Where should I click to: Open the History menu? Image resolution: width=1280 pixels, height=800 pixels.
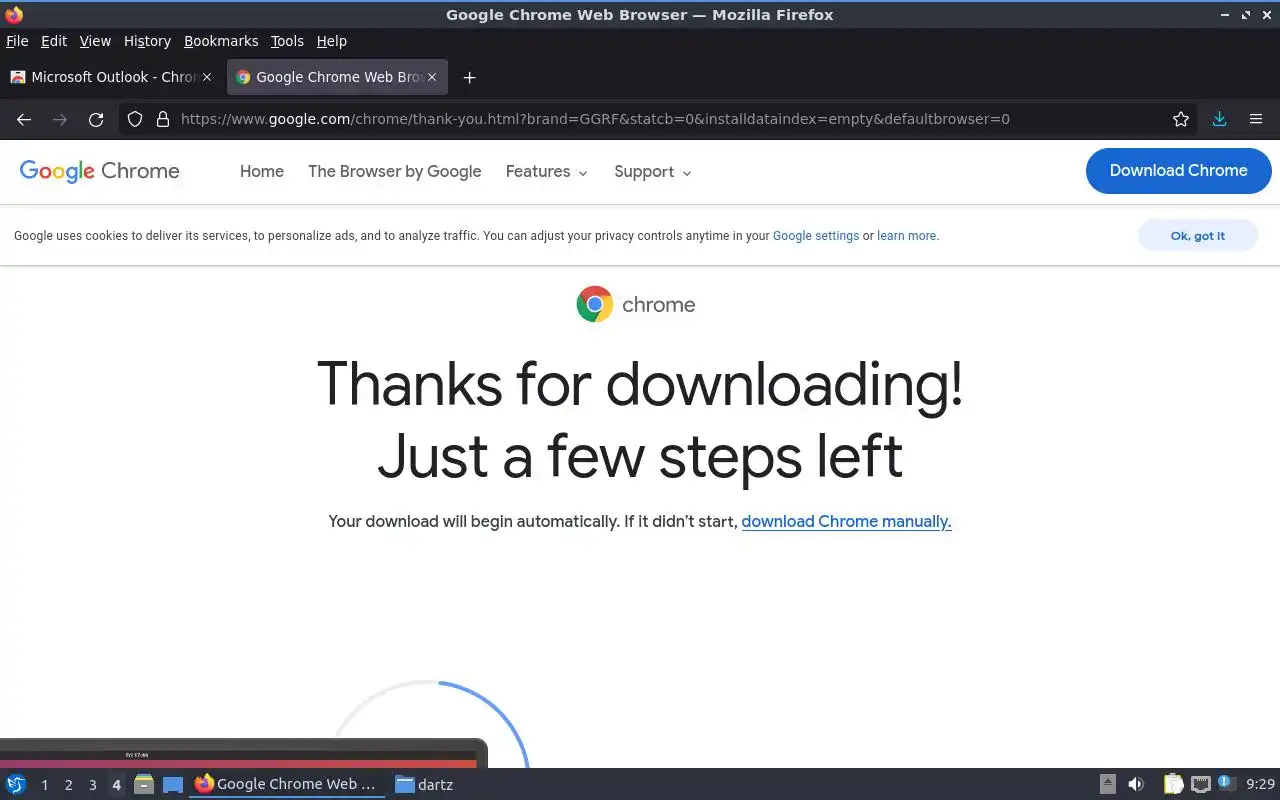point(147,41)
